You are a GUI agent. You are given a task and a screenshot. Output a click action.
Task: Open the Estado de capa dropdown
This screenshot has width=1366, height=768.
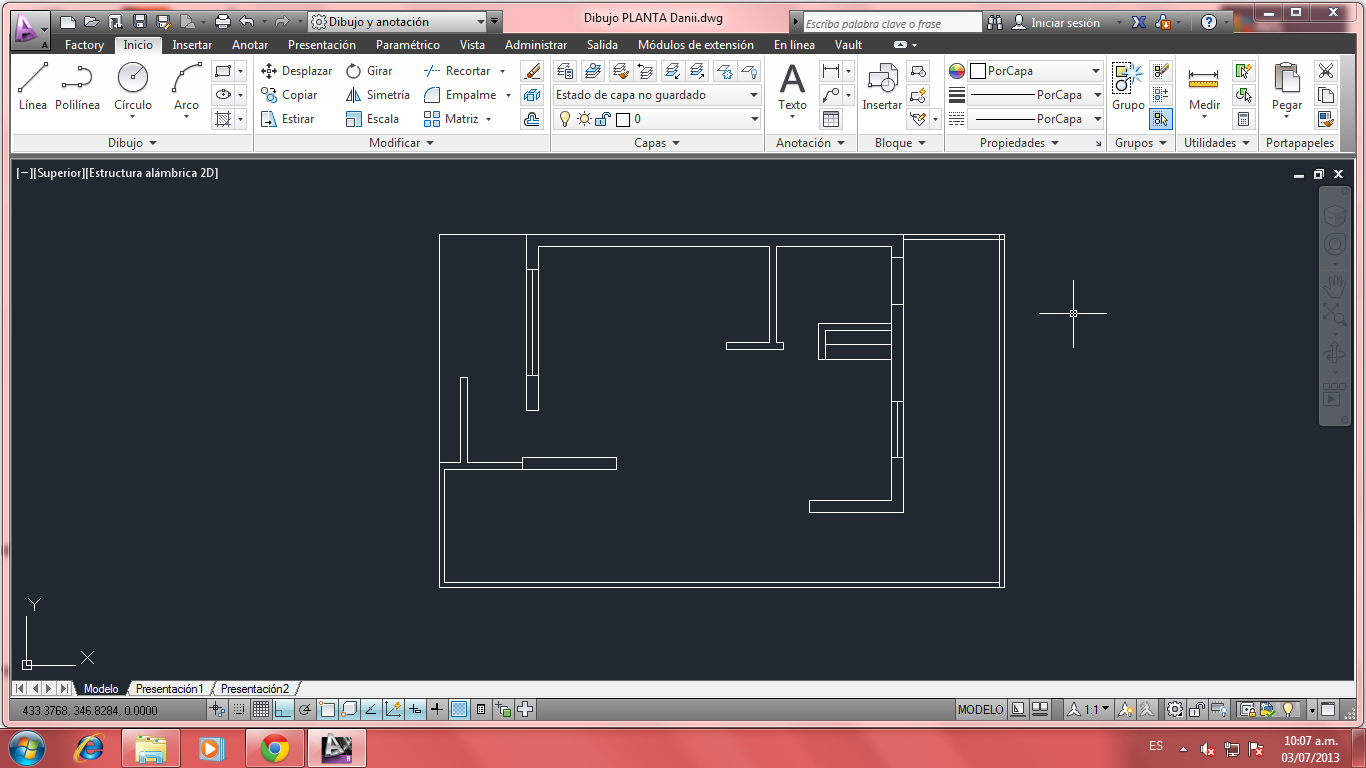753,95
